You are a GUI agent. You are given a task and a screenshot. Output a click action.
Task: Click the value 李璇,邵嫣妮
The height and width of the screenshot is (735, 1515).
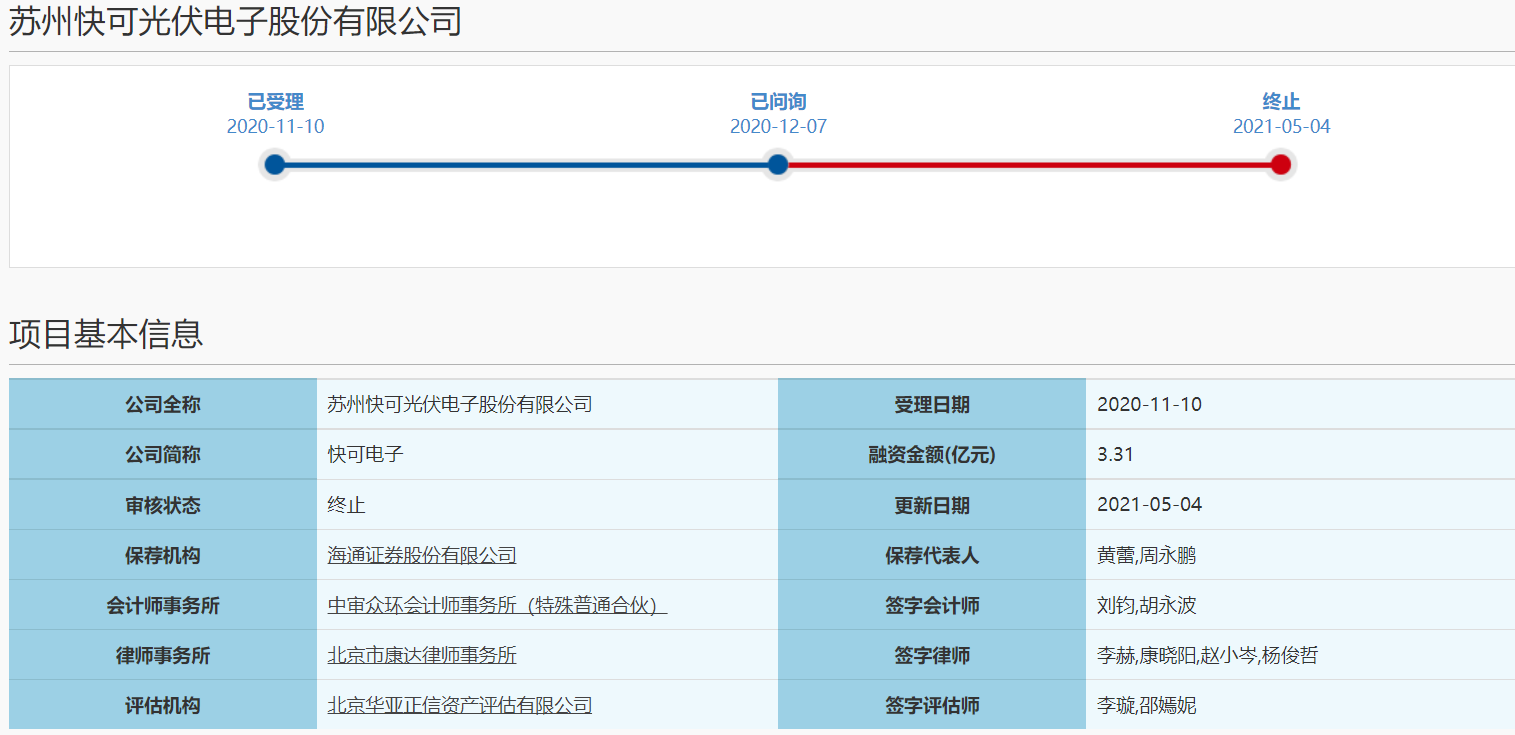[x=1147, y=705]
